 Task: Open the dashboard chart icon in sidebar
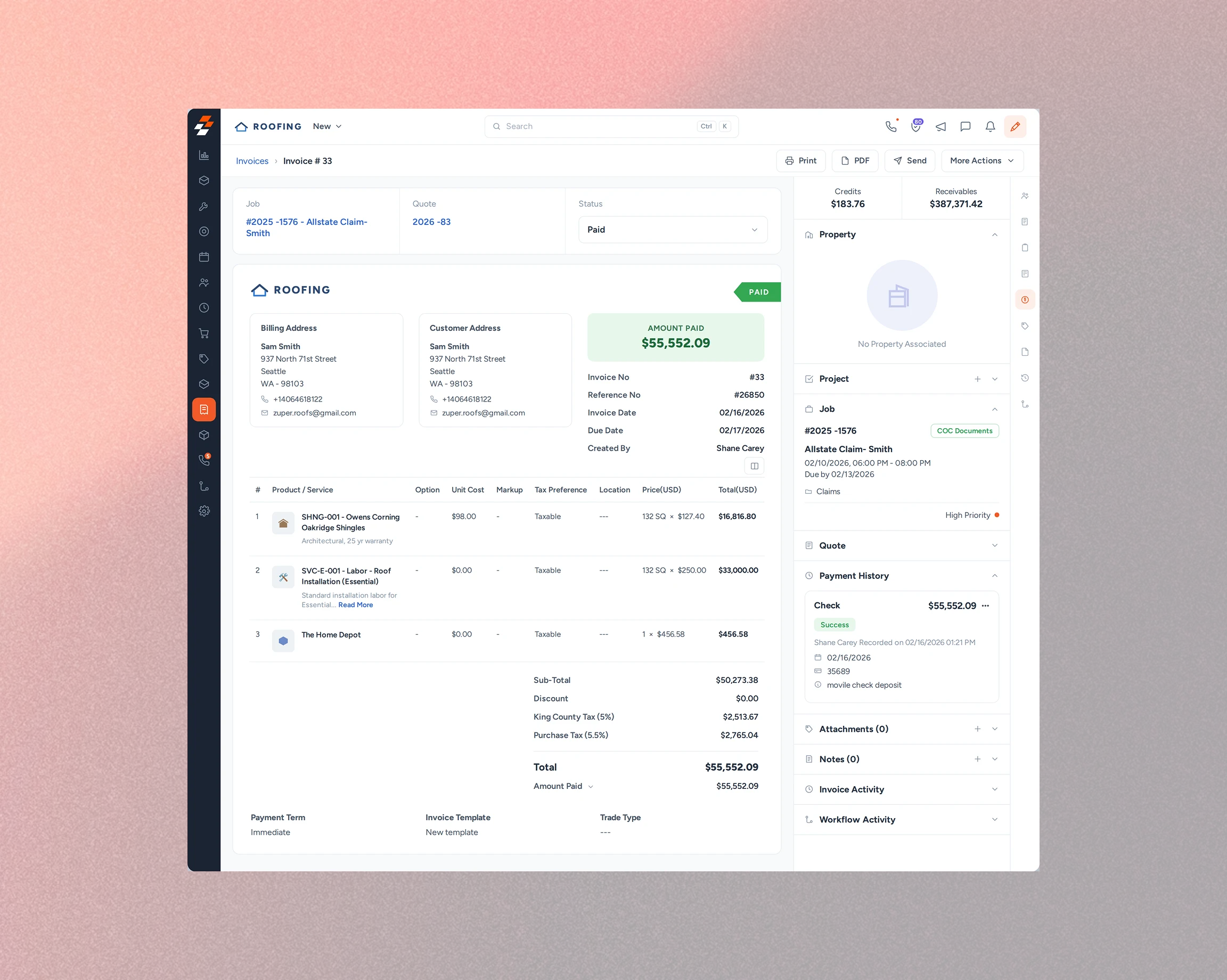204,156
